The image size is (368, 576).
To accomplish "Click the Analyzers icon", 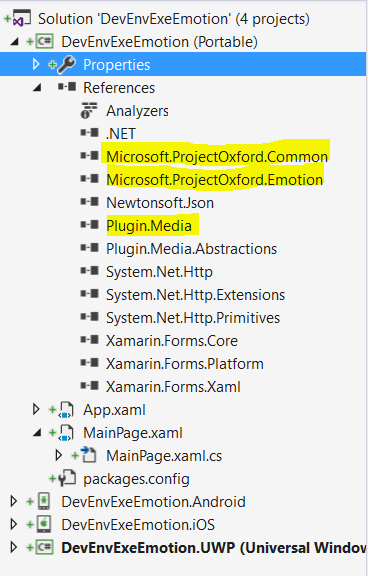I will [89, 110].
